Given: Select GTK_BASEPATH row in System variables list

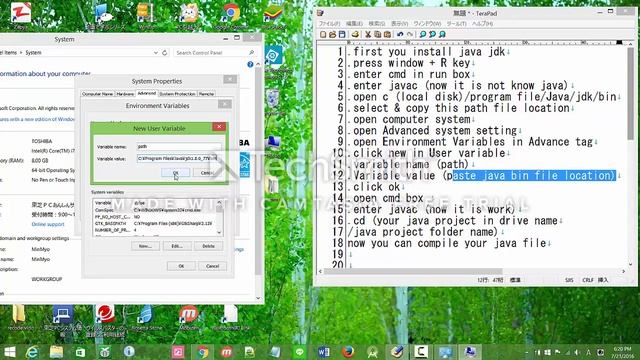Looking at the screenshot, I should (x=155, y=223).
